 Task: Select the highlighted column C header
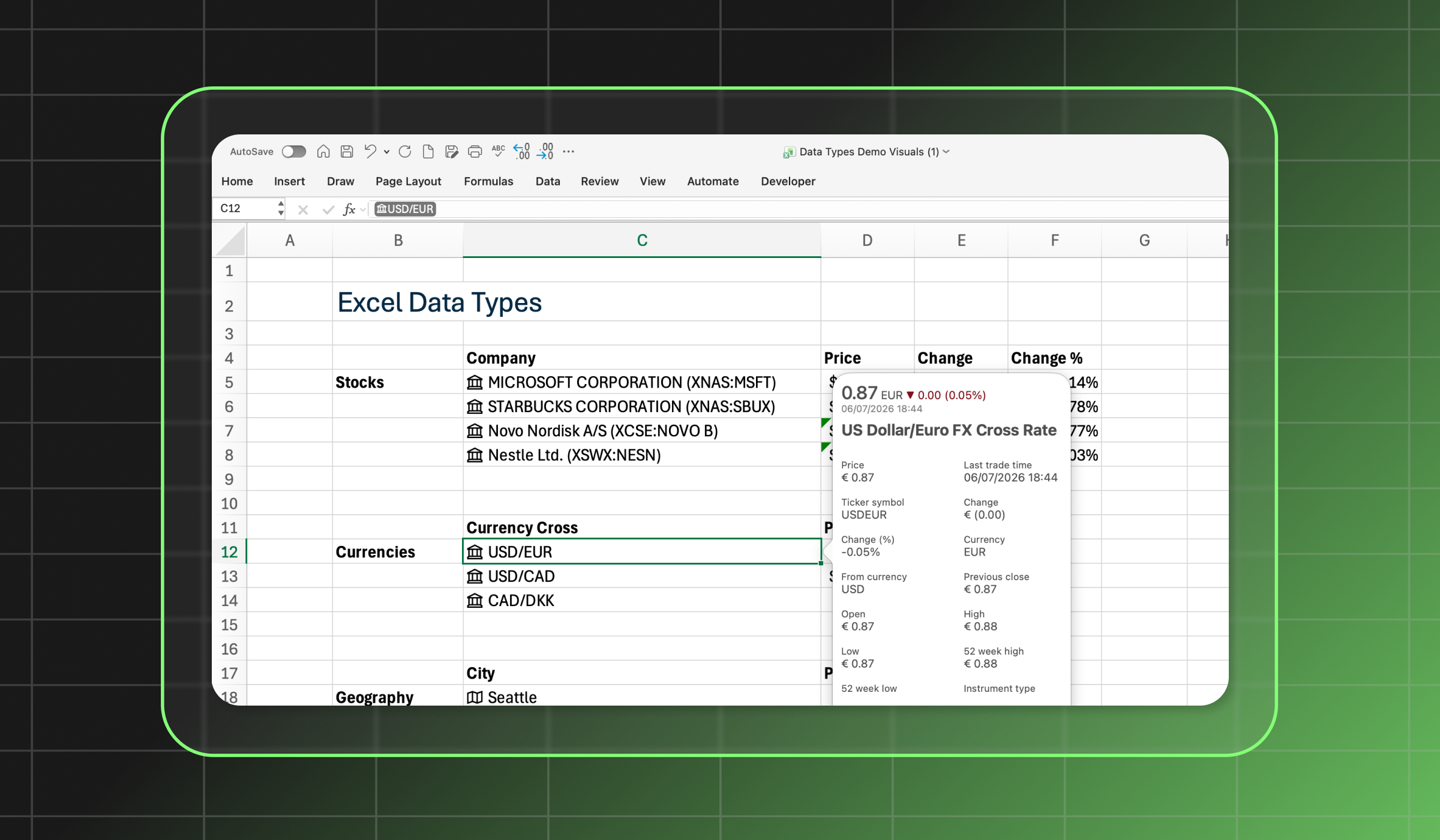coord(642,241)
